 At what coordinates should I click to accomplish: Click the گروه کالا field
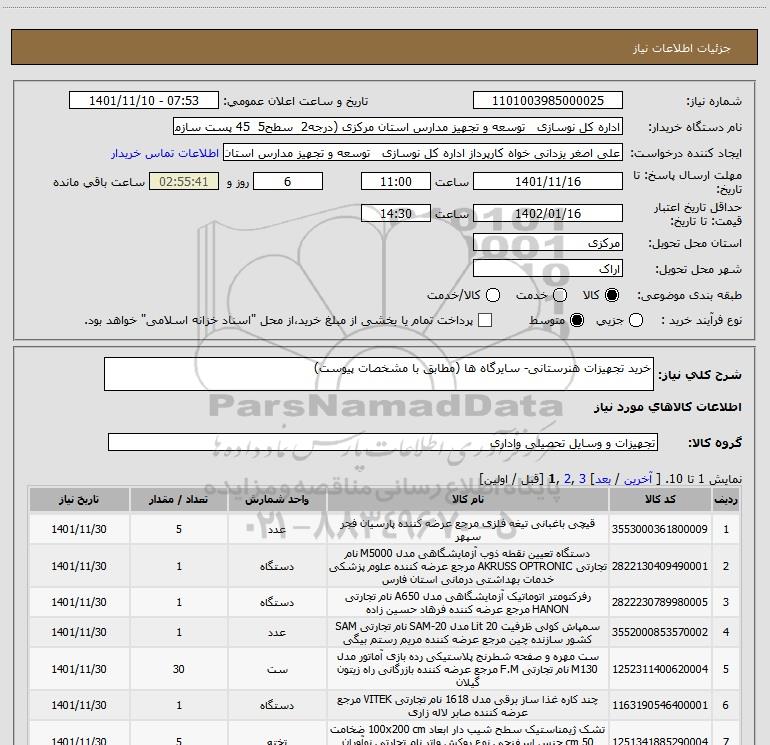click(383, 442)
